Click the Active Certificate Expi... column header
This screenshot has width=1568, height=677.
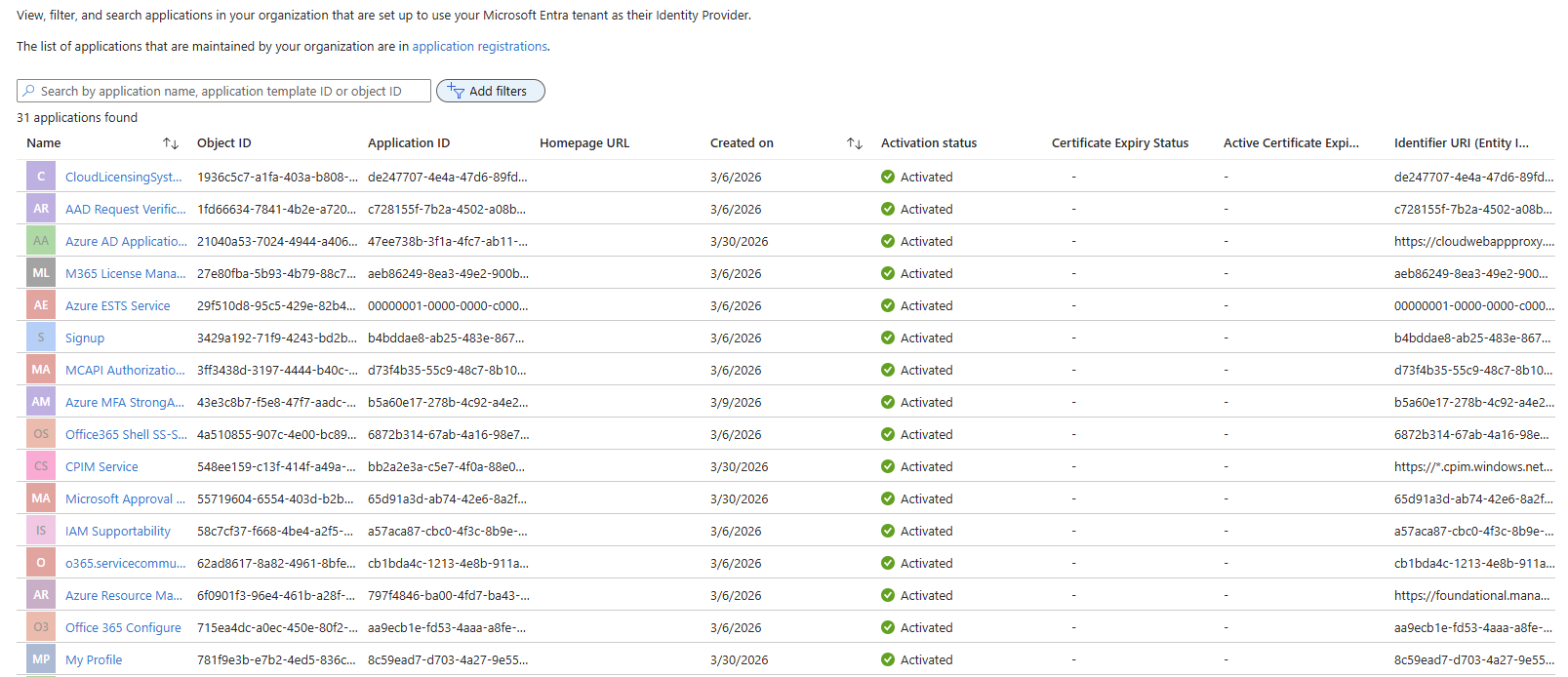1291,142
